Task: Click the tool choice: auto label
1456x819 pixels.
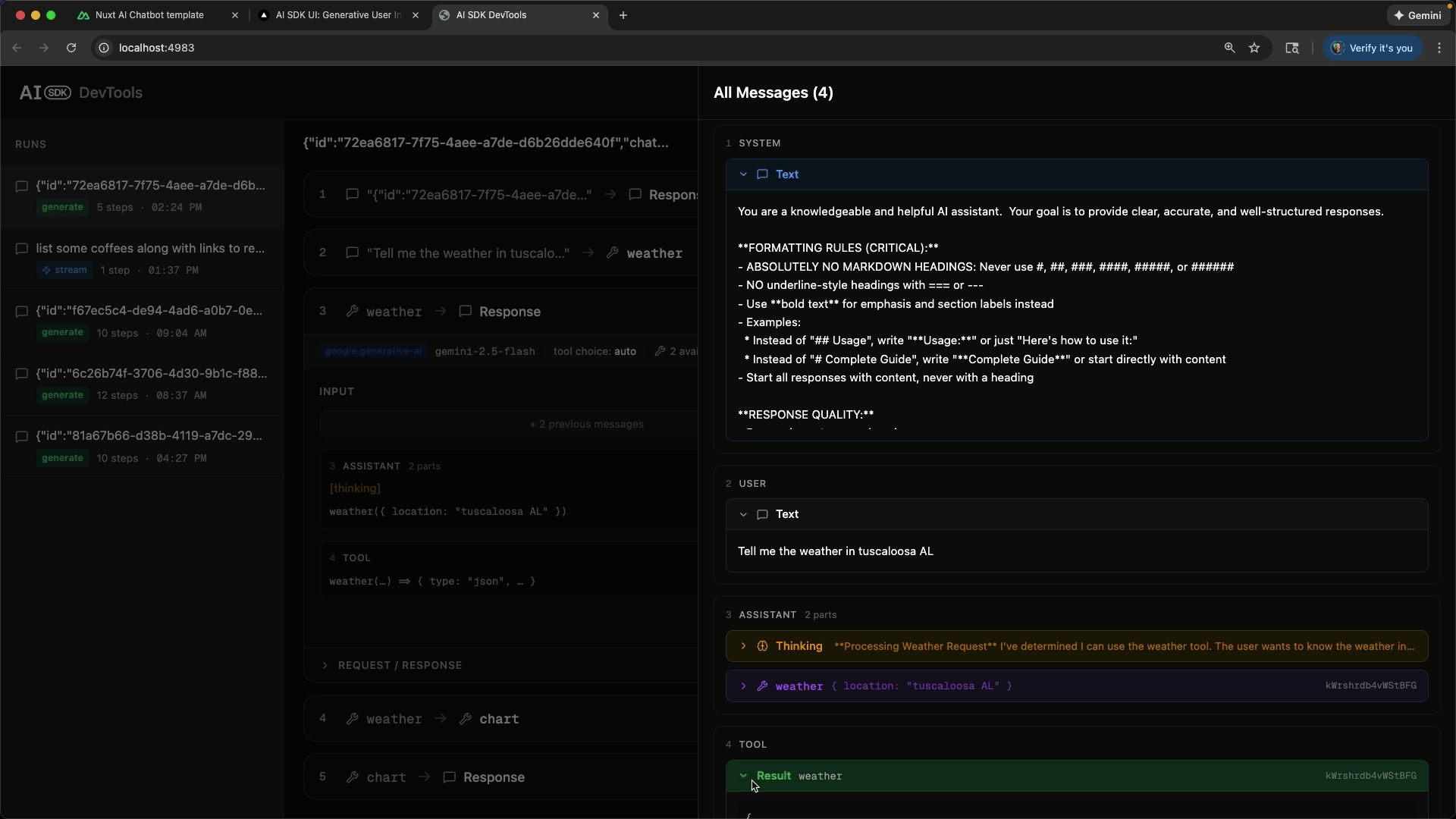Action: coord(595,351)
